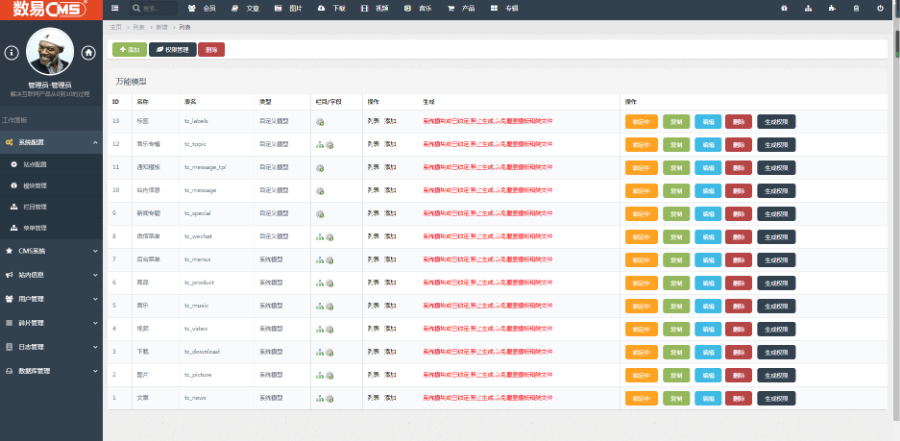
Task: Click the blue 编辑 edit button for tc_product
Action: (708, 283)
